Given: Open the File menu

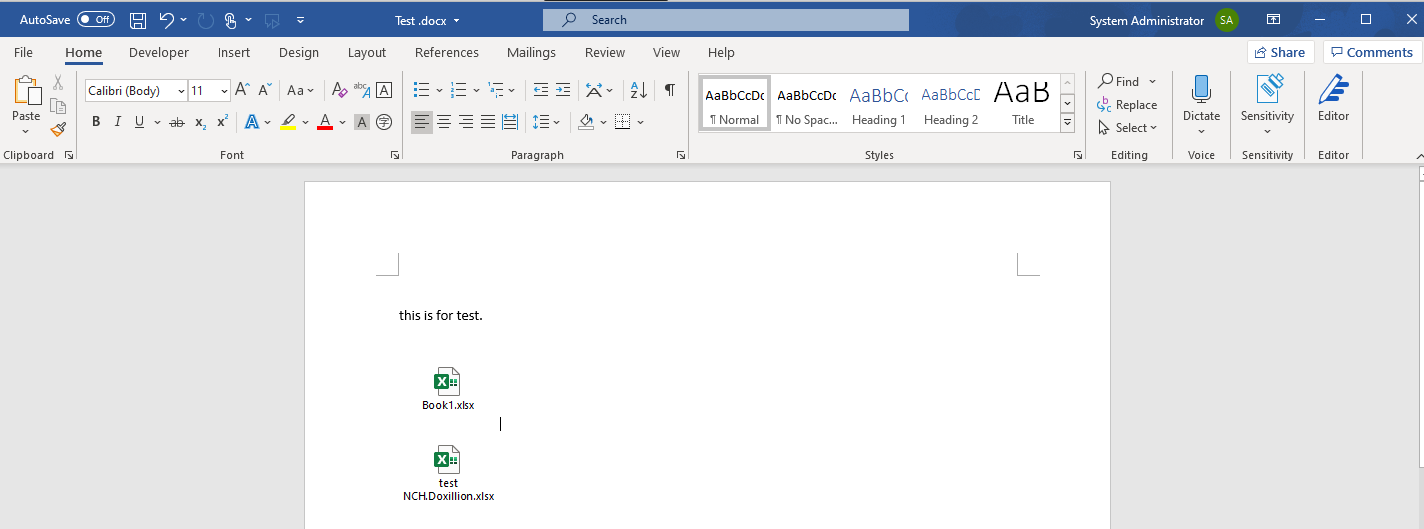Looking at the screenshot, I should point(23,52).
